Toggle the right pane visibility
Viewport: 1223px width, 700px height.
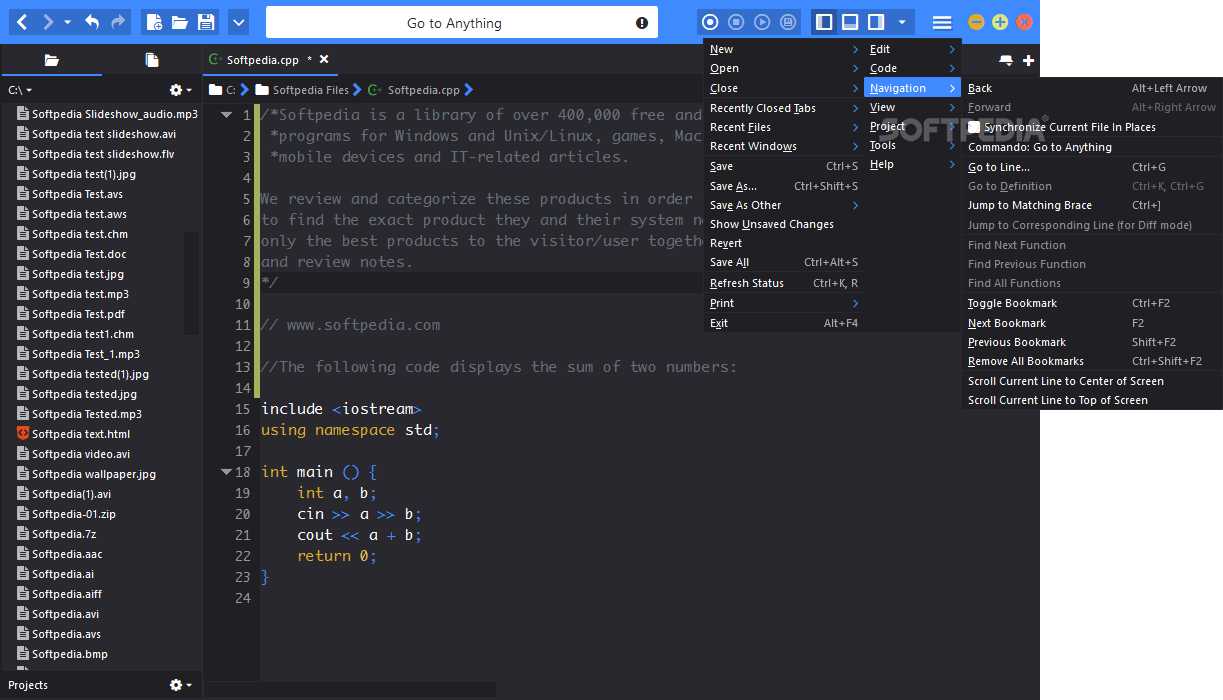[878, 22]
